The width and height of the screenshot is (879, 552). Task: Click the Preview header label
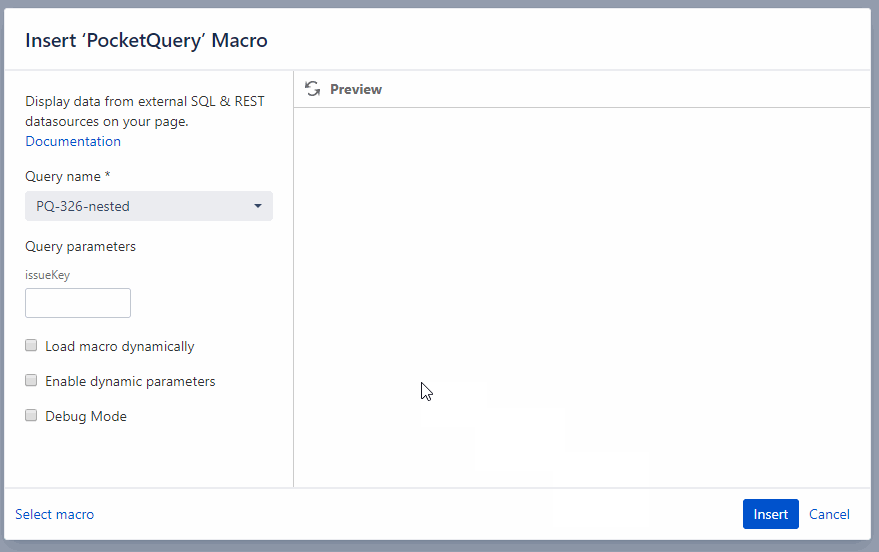pos(356,89)
